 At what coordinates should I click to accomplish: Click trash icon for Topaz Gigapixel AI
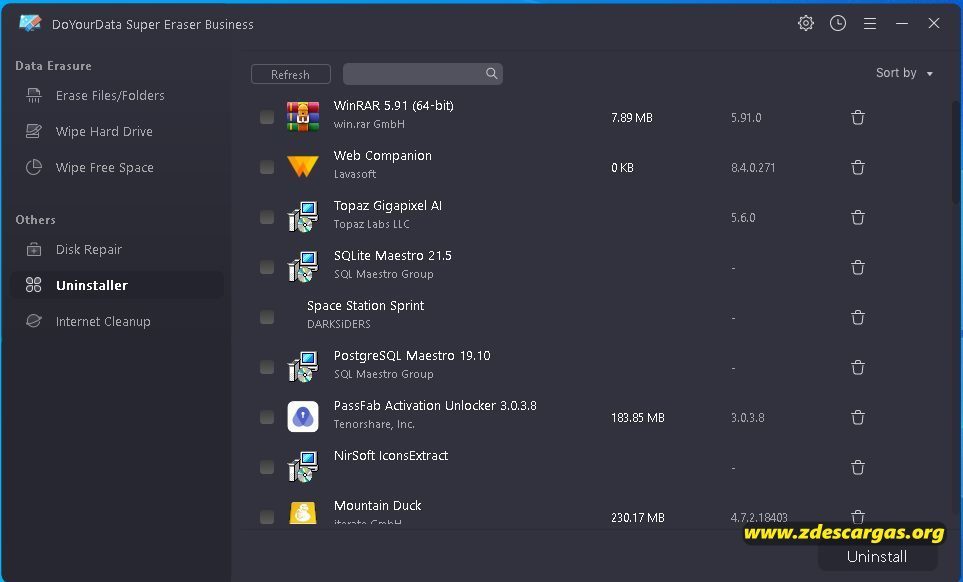coord(858,217)
